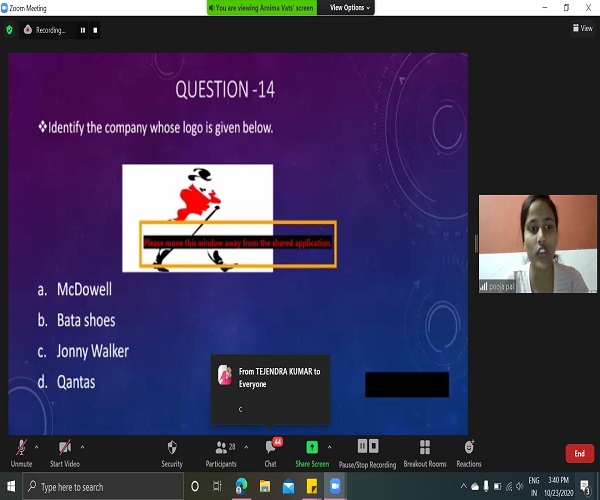The image size is (600, 500).
Task: Pause recording from top-left indicator
Action: (83, 30)
